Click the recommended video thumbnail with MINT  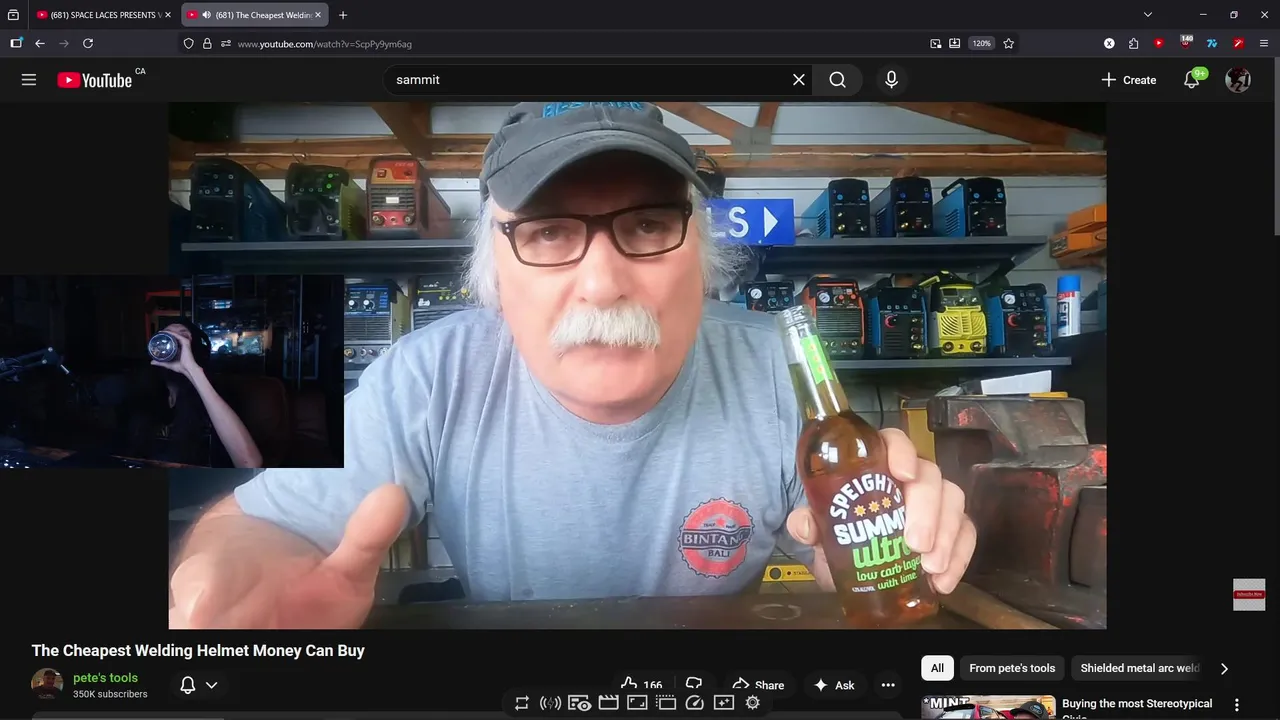(x=988, y=707)
